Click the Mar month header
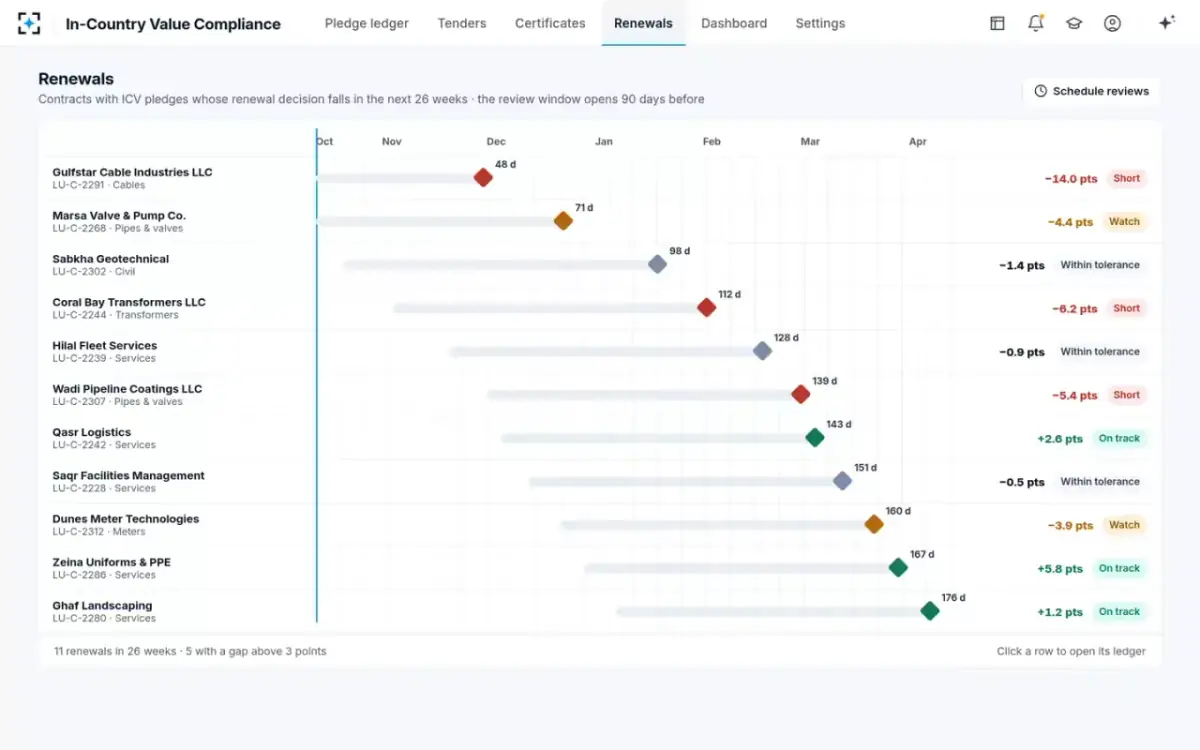 click(x=810, y=142)
